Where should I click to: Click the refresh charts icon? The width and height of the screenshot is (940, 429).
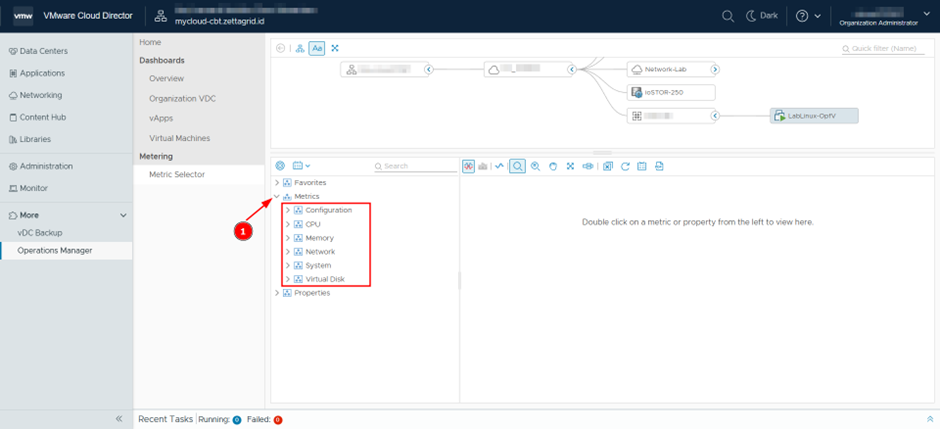pos(625,166)
